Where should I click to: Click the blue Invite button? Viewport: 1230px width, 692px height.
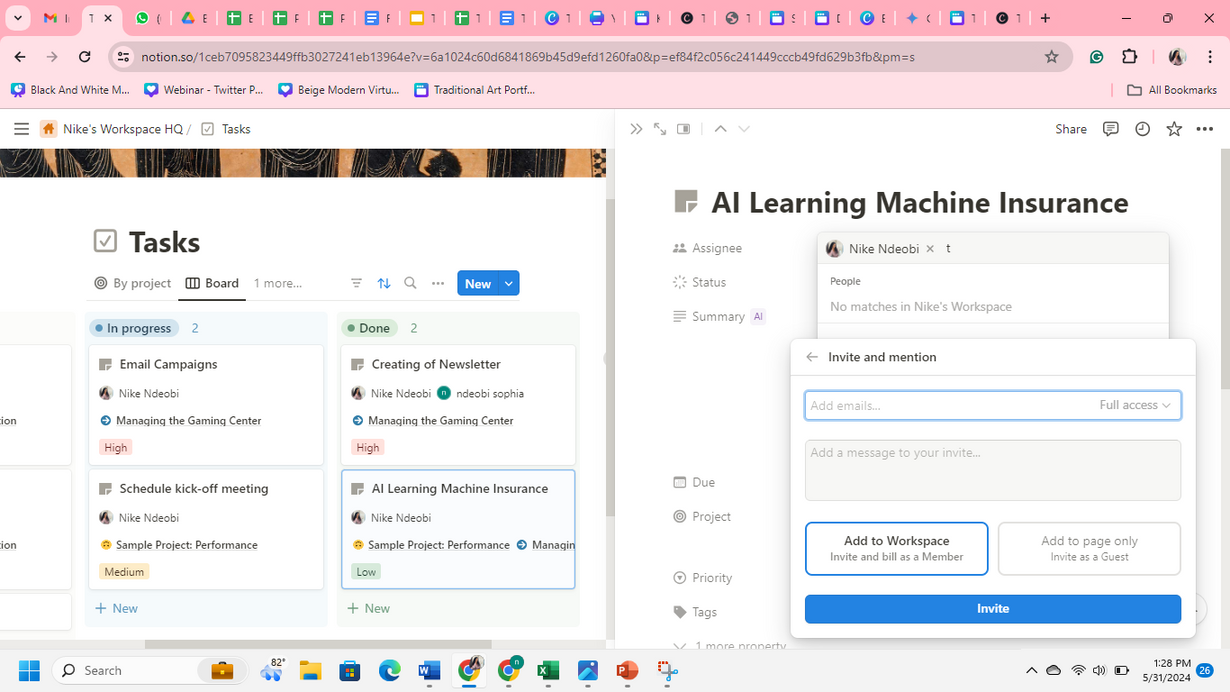click(992, 609)
